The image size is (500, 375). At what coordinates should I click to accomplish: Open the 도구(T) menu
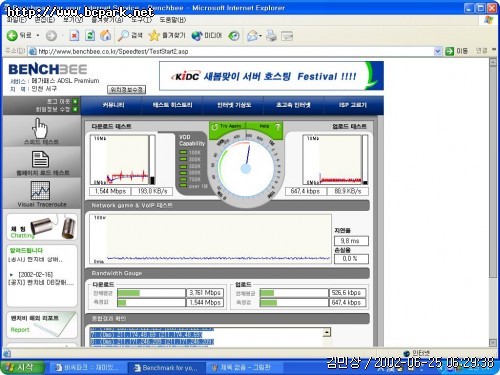pos(141,20)
